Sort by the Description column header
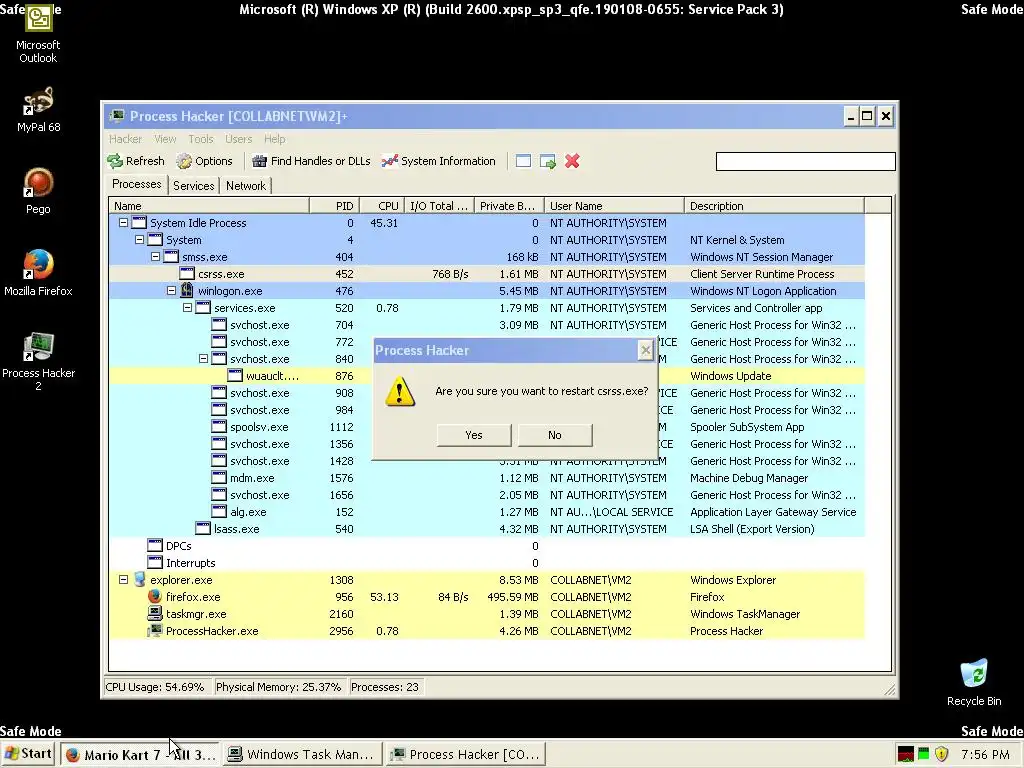The image size is (1024, 768). (774, 206)
